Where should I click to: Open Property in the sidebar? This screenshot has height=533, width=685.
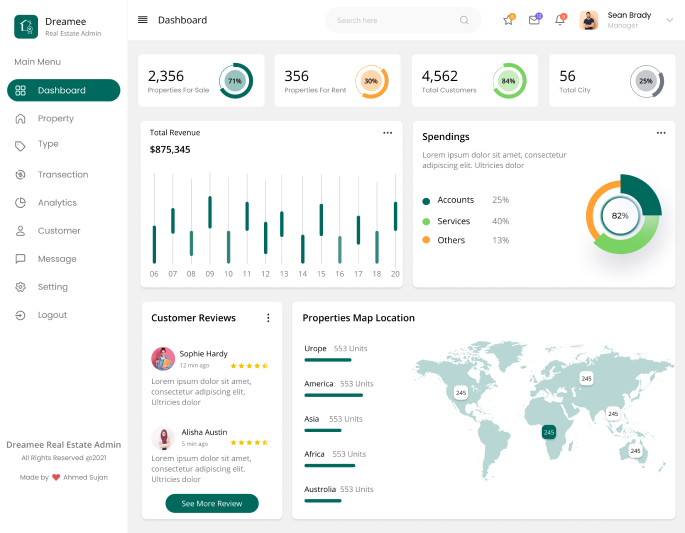[55, 118]
